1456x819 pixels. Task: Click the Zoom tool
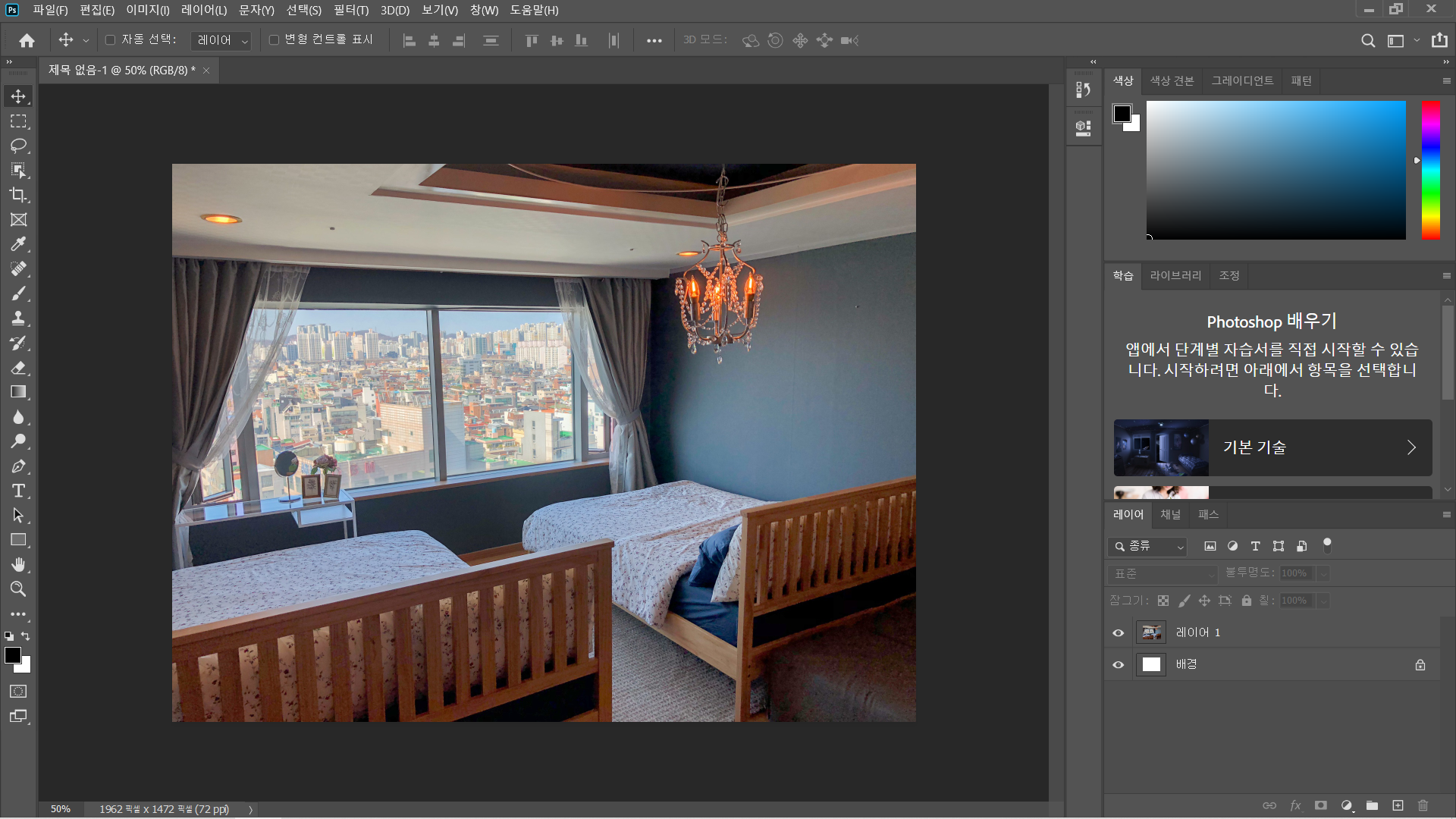18,589
